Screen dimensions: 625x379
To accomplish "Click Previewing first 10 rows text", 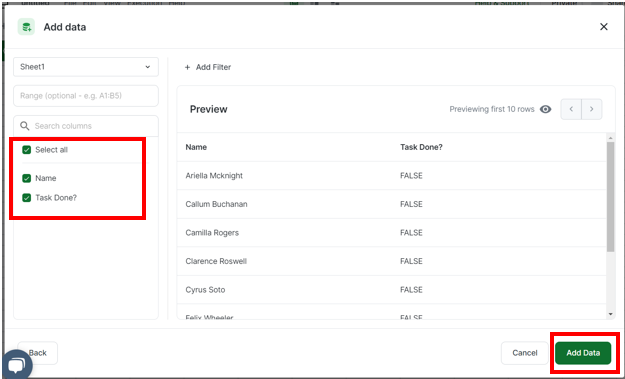I will [492, 109].
